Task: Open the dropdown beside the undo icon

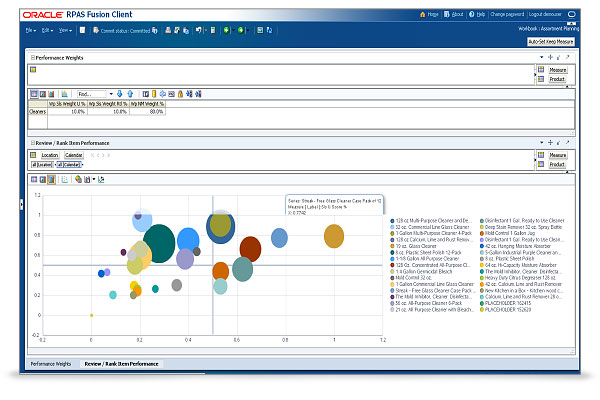Action: pos(205,30)
